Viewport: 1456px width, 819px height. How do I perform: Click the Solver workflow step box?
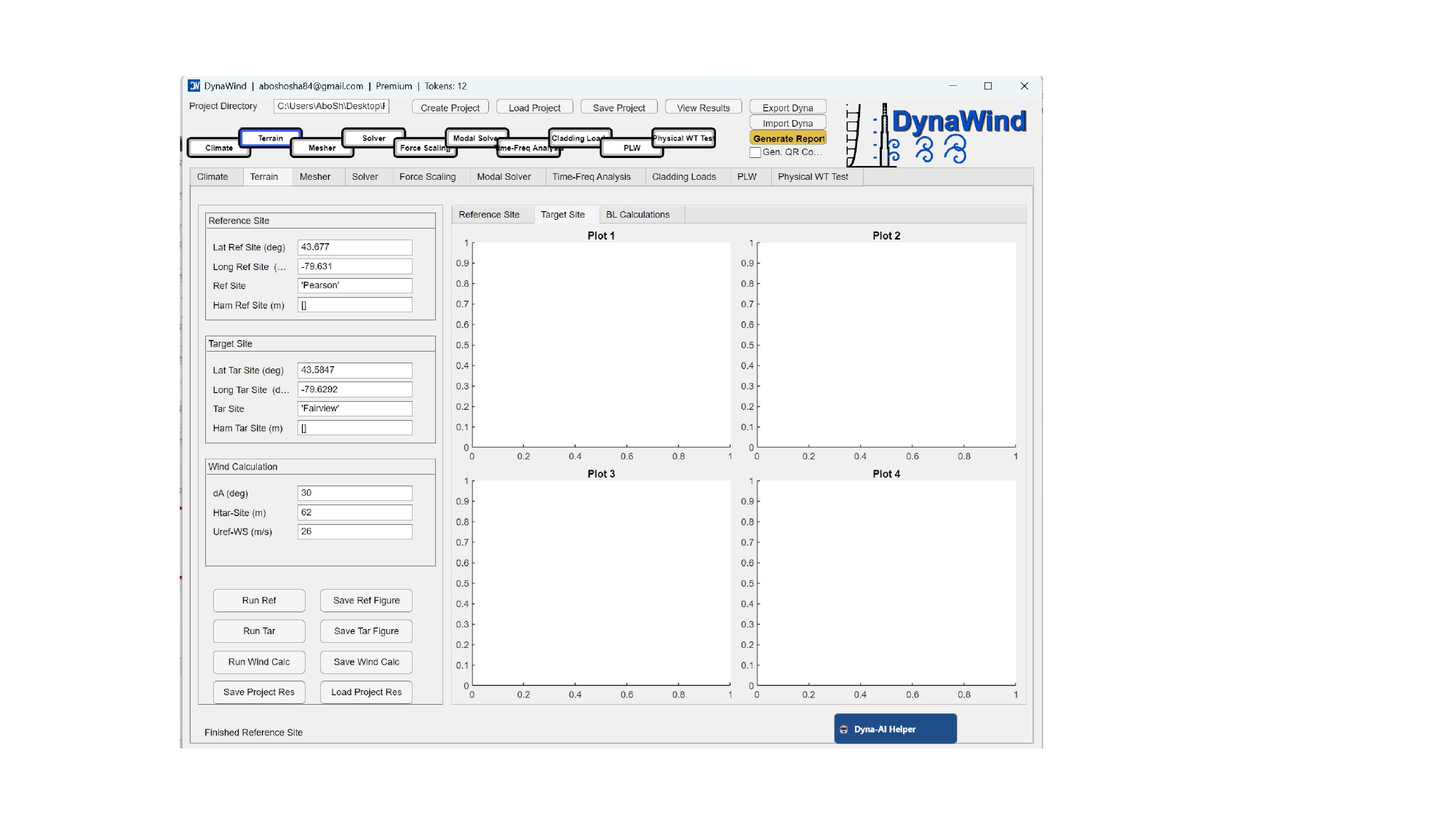tap(373, 138)
